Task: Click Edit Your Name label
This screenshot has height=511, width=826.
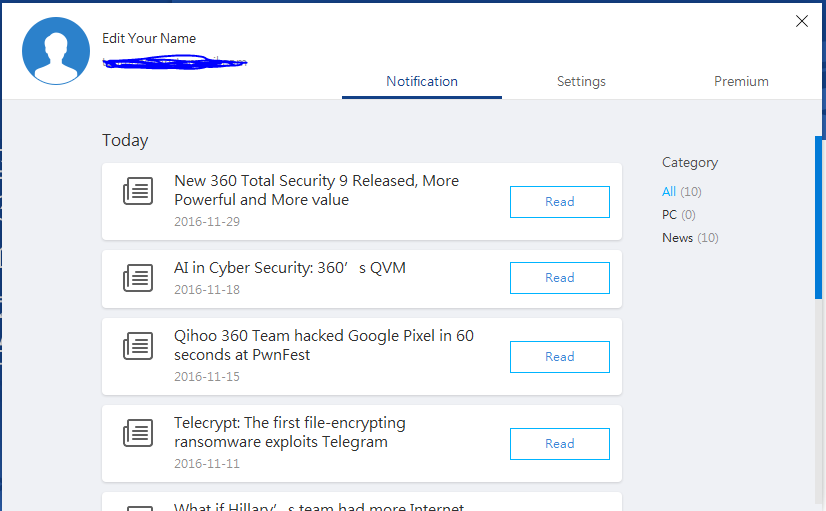Action: point(149,38)
